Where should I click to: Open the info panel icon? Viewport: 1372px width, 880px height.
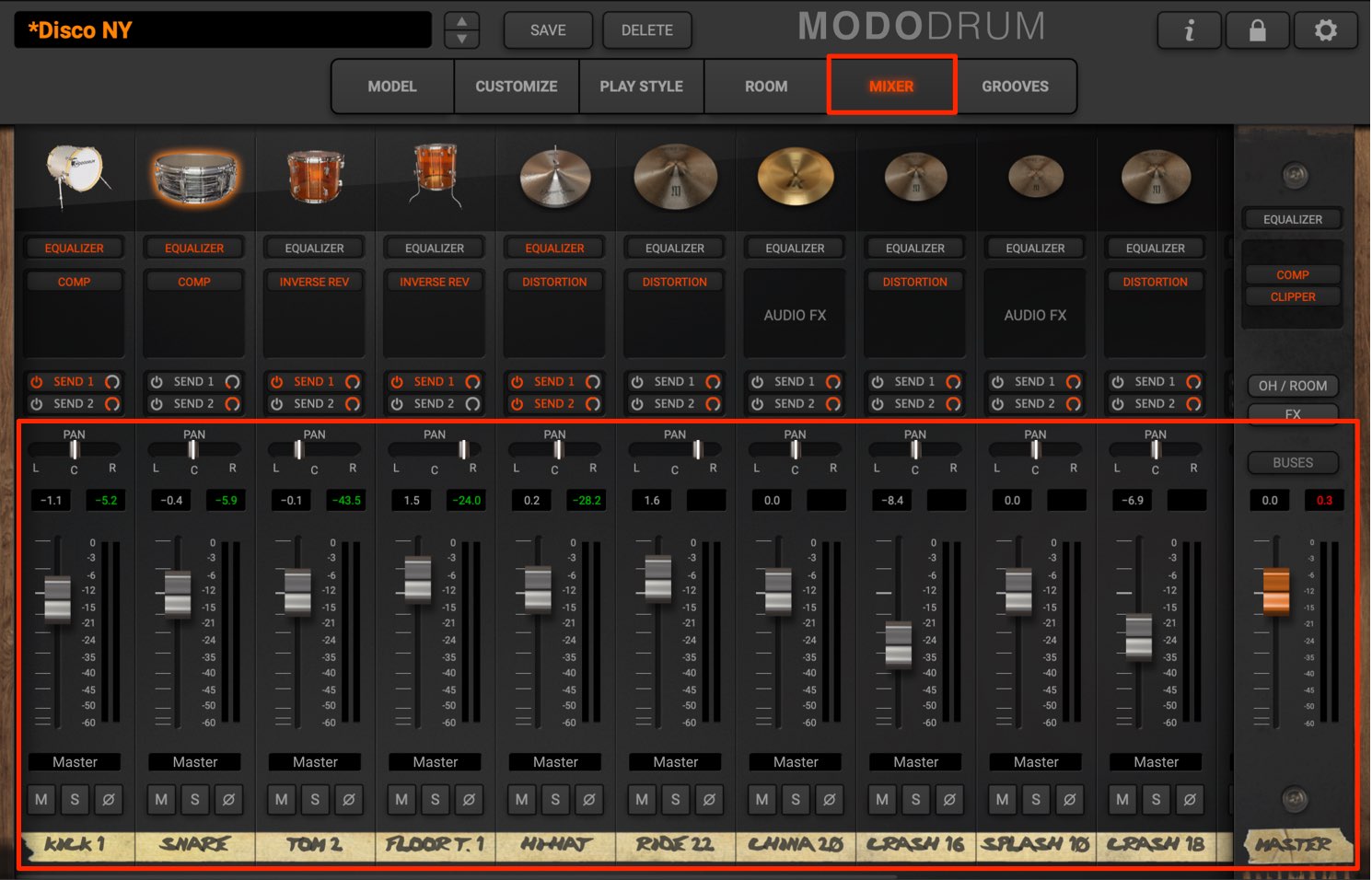(x=1189, y=30)
